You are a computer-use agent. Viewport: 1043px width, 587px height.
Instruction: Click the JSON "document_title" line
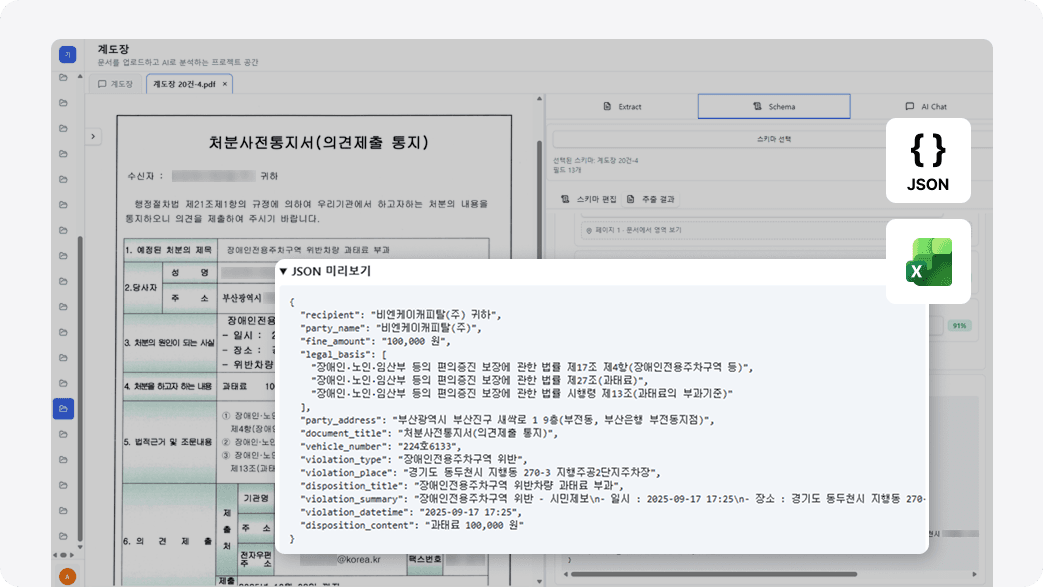(429, 433)
